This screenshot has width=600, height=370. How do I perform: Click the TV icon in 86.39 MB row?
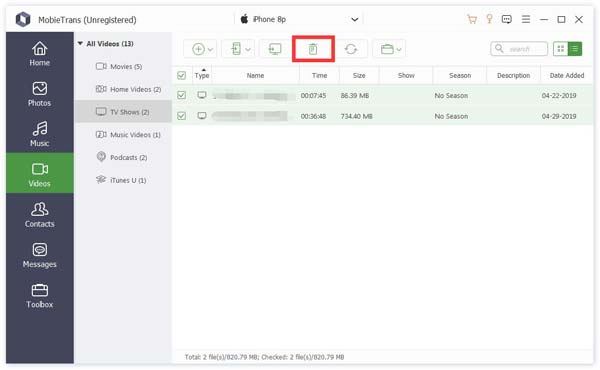(202, 95)
